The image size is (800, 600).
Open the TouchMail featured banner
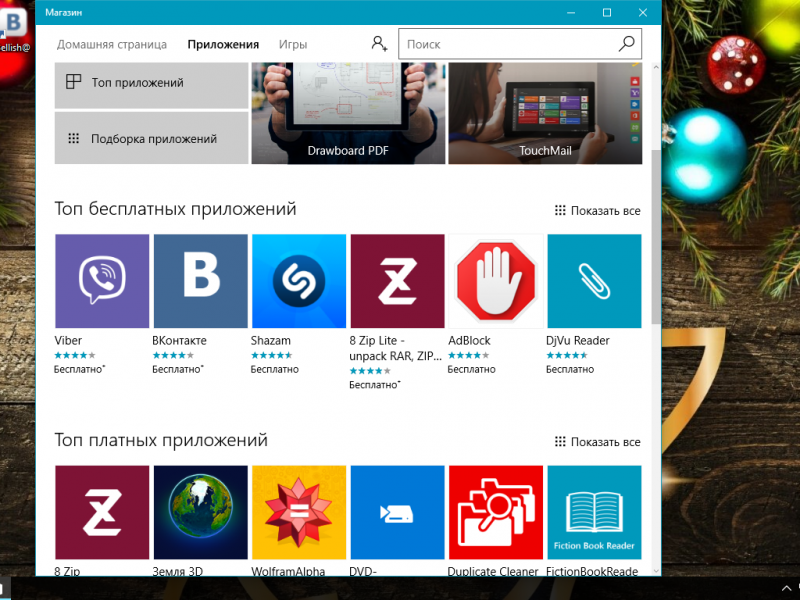coord(545,113)
